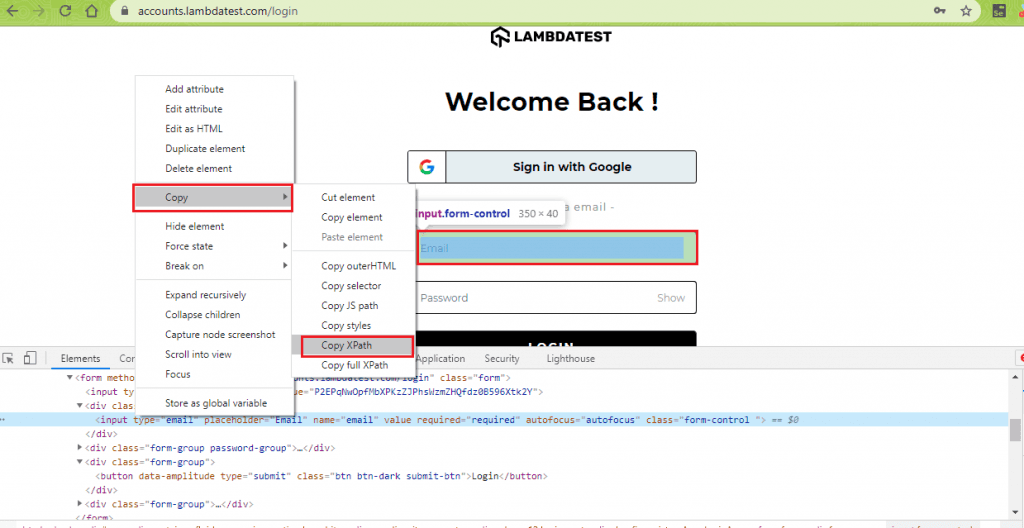
Task: Choose Copy selector
Action: 353,286
